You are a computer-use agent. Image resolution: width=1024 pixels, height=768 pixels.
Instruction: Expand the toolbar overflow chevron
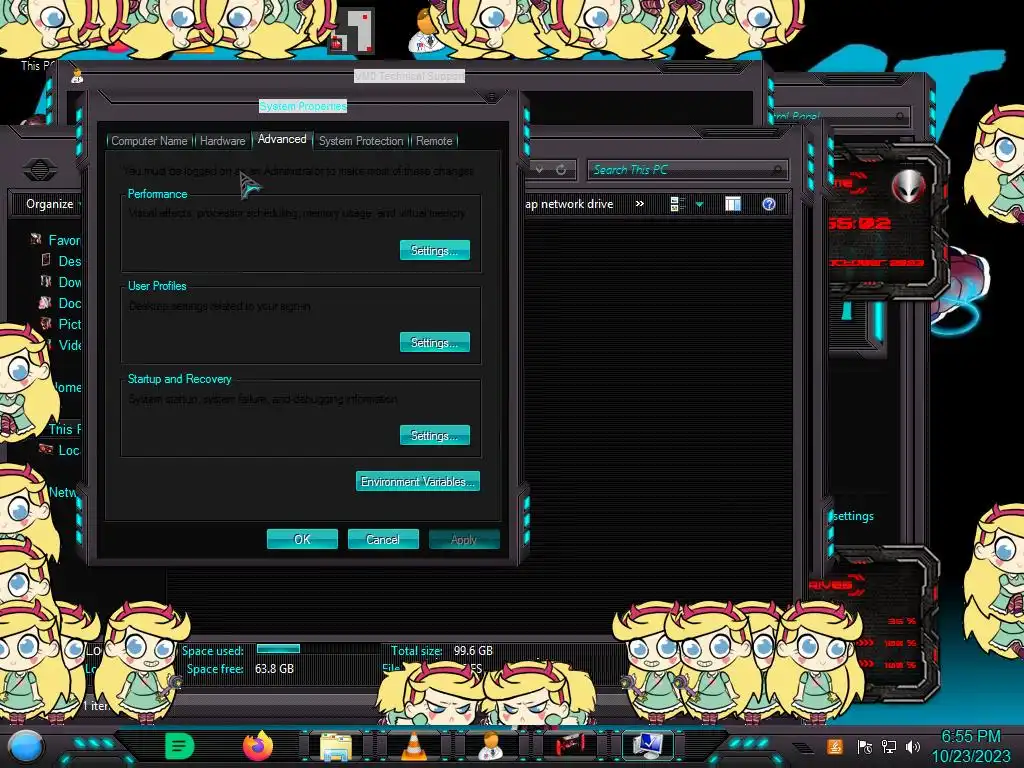pyautogui.click(x=640, y=204)
